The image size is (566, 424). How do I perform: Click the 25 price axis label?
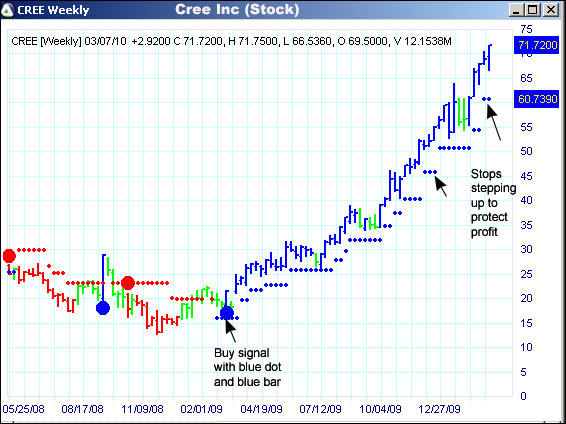tap(526, 274)
